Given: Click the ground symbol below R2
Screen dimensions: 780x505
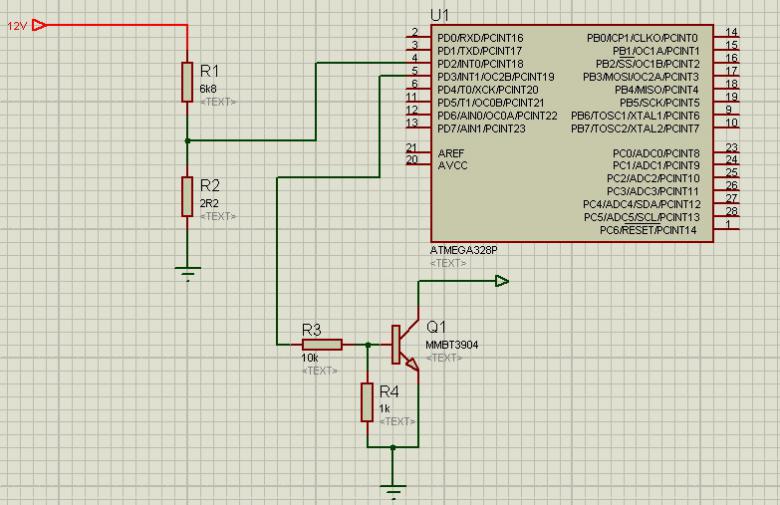Looking at the screenshot, I should coord(188,274).
